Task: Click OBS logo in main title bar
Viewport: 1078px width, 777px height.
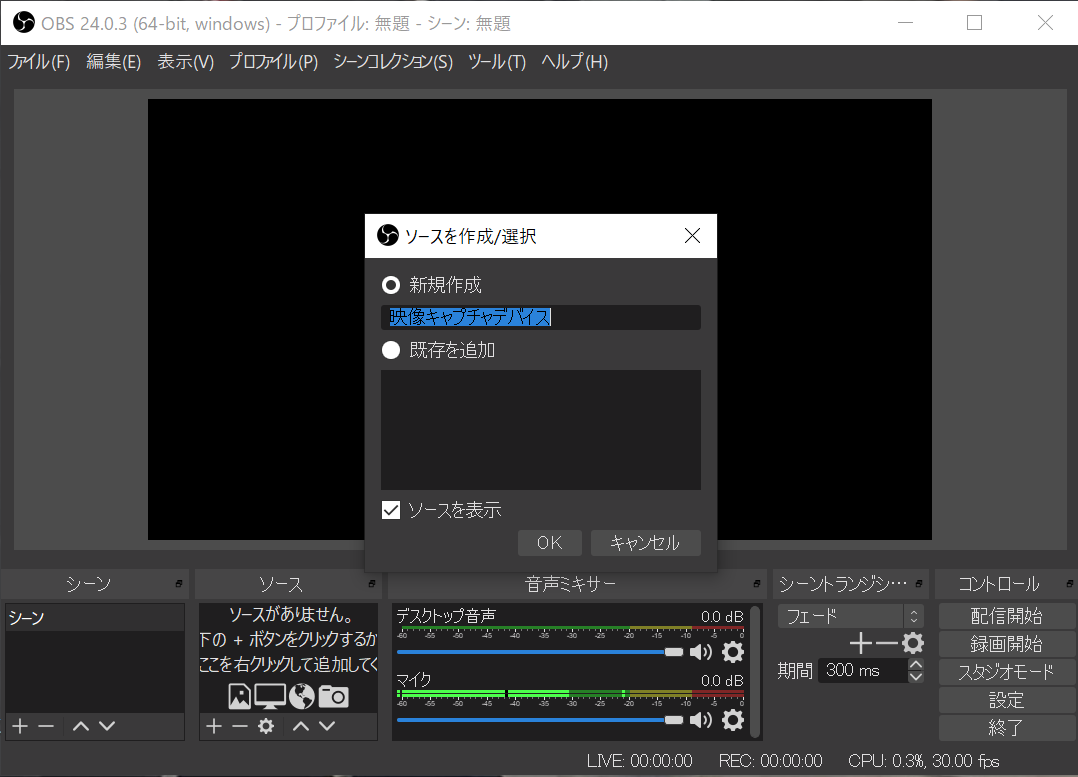Action: [24, 23]
